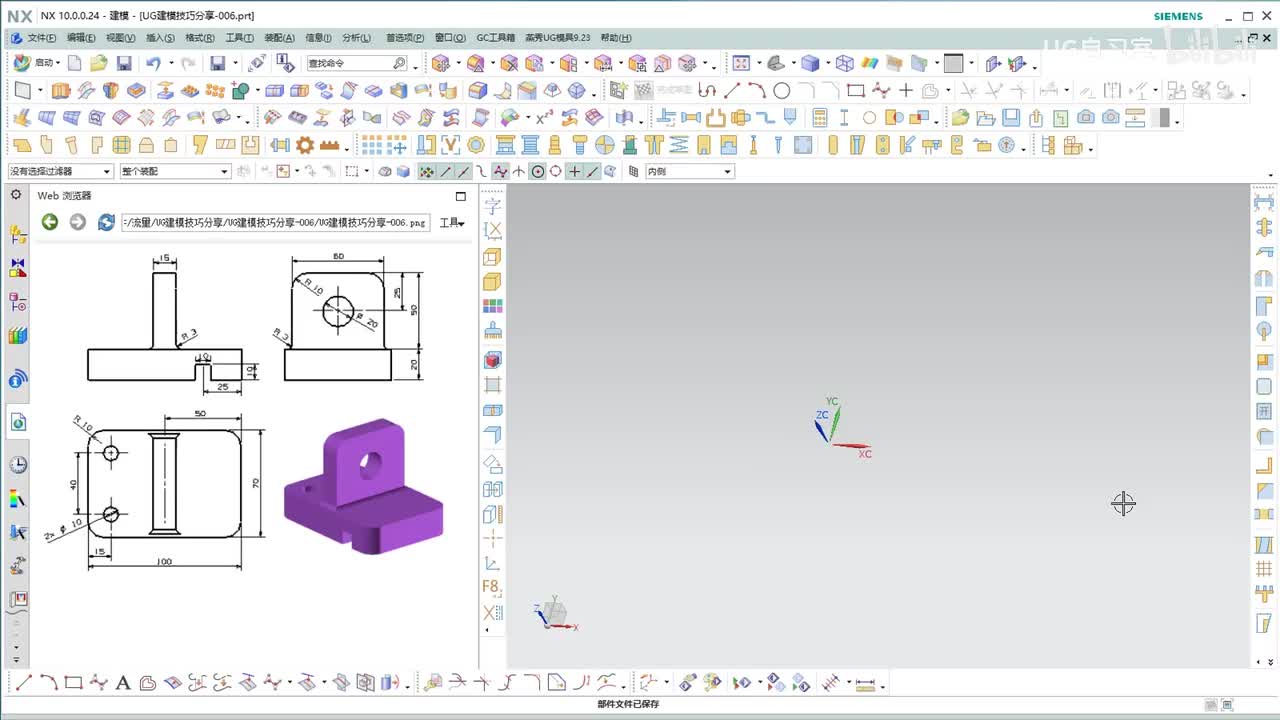Select the Point plus tool icon
This screenshot has height=720, width=1280.
coord(906,90)
